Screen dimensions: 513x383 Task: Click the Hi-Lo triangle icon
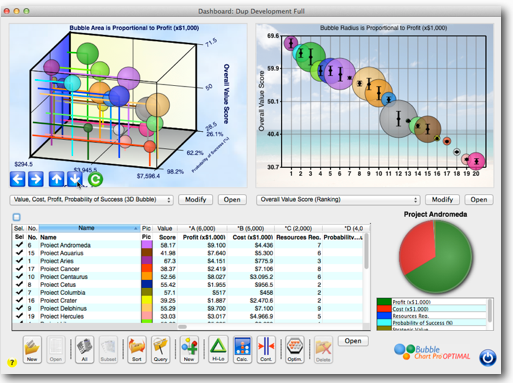click(x=218, y=349)
